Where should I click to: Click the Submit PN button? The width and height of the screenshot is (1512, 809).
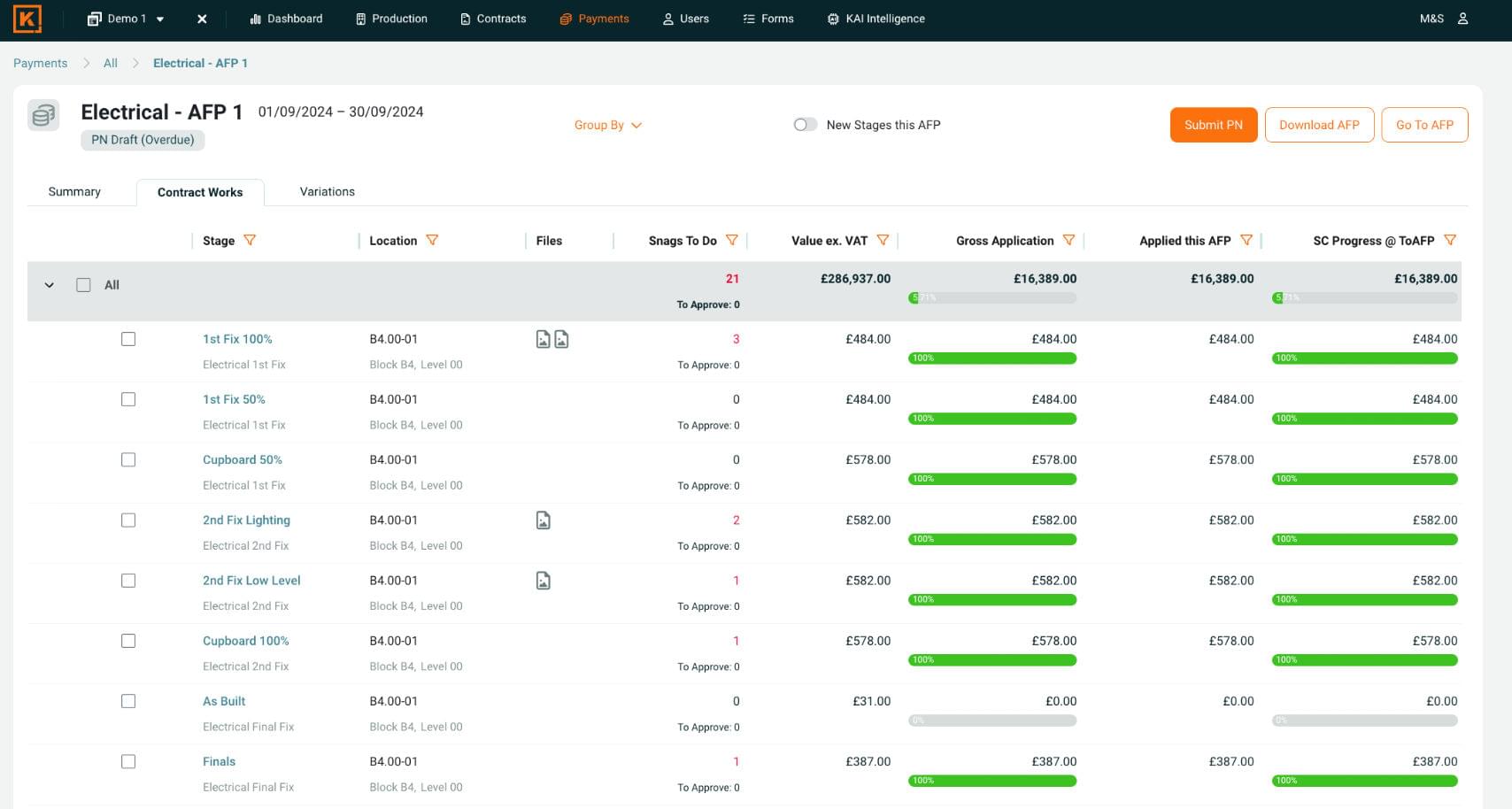pos(1213,125)
